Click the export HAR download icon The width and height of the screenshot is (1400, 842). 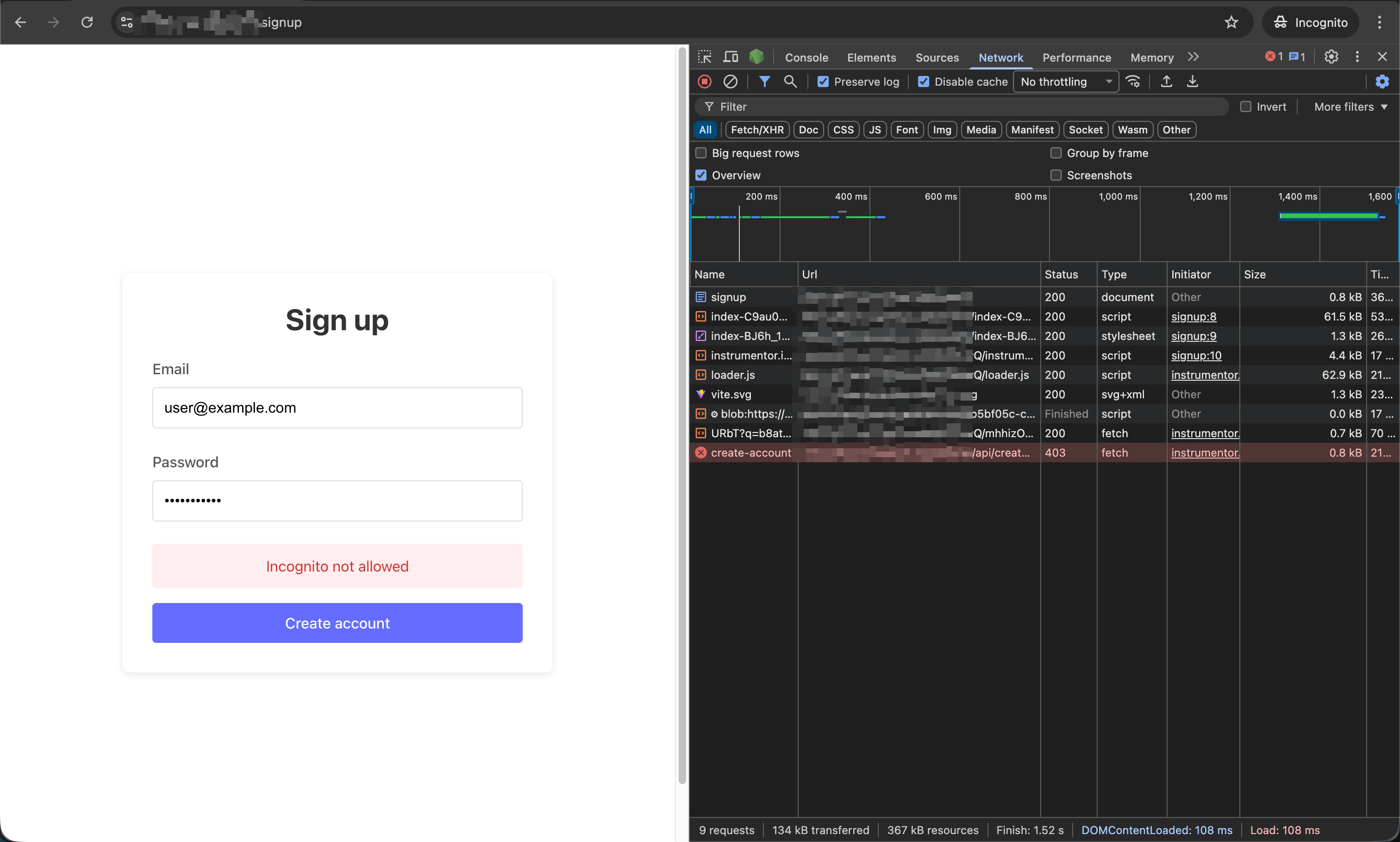pyautogui.click(x=1193, y=82)
